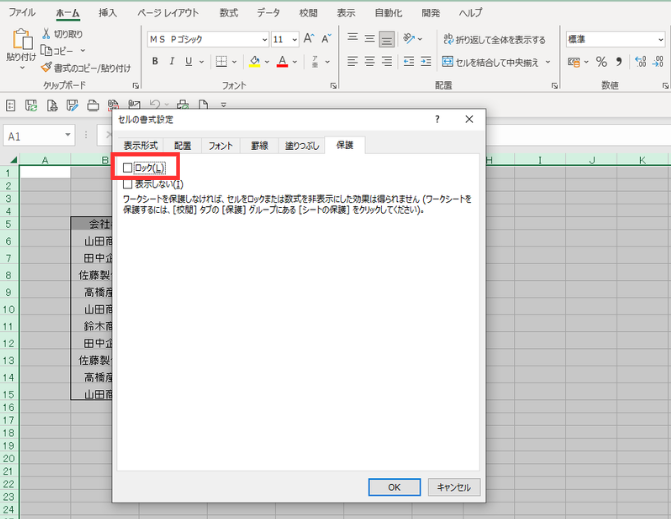Click the decrease indent icon
Image resolution: width=671 pixels, height=519 pixels.
point(409,62)
